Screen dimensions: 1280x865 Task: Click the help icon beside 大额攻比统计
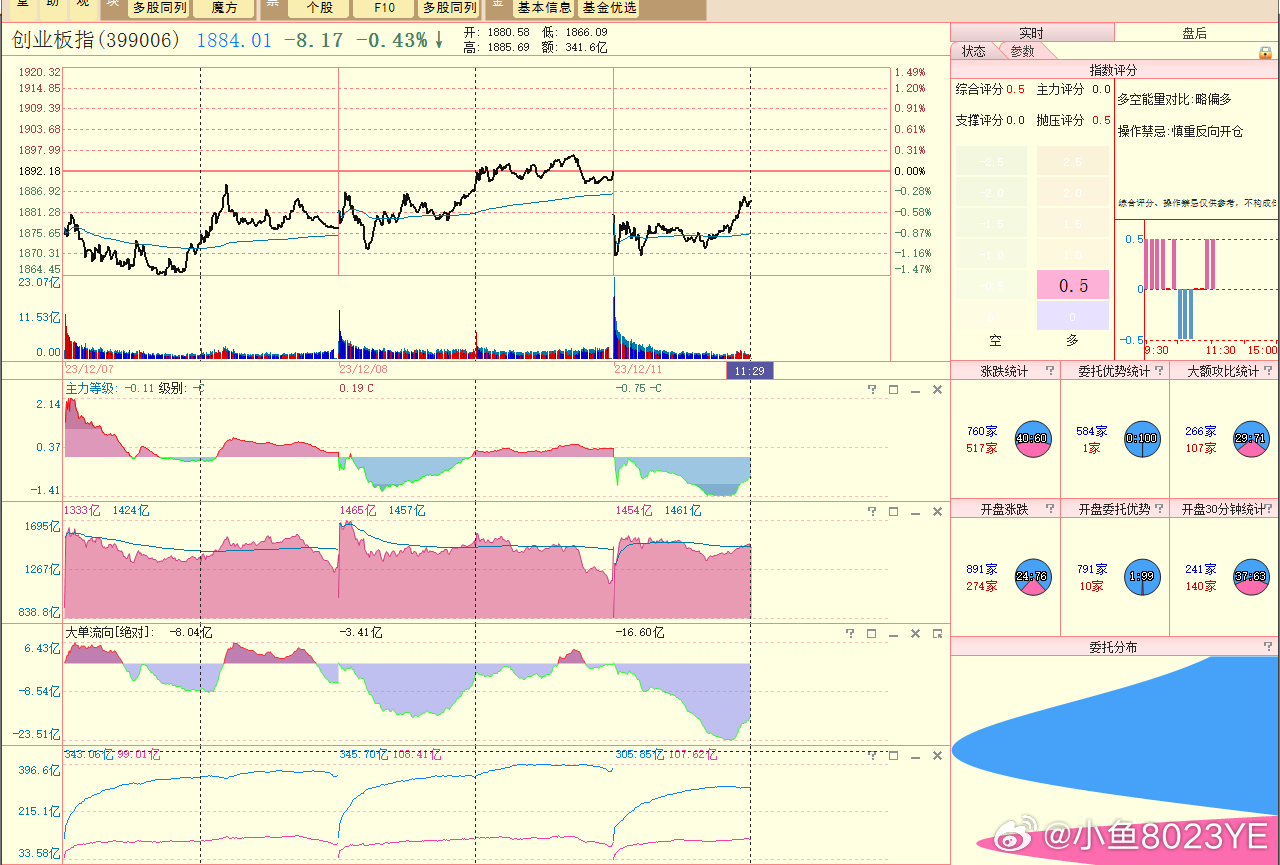coord(1270,371)
